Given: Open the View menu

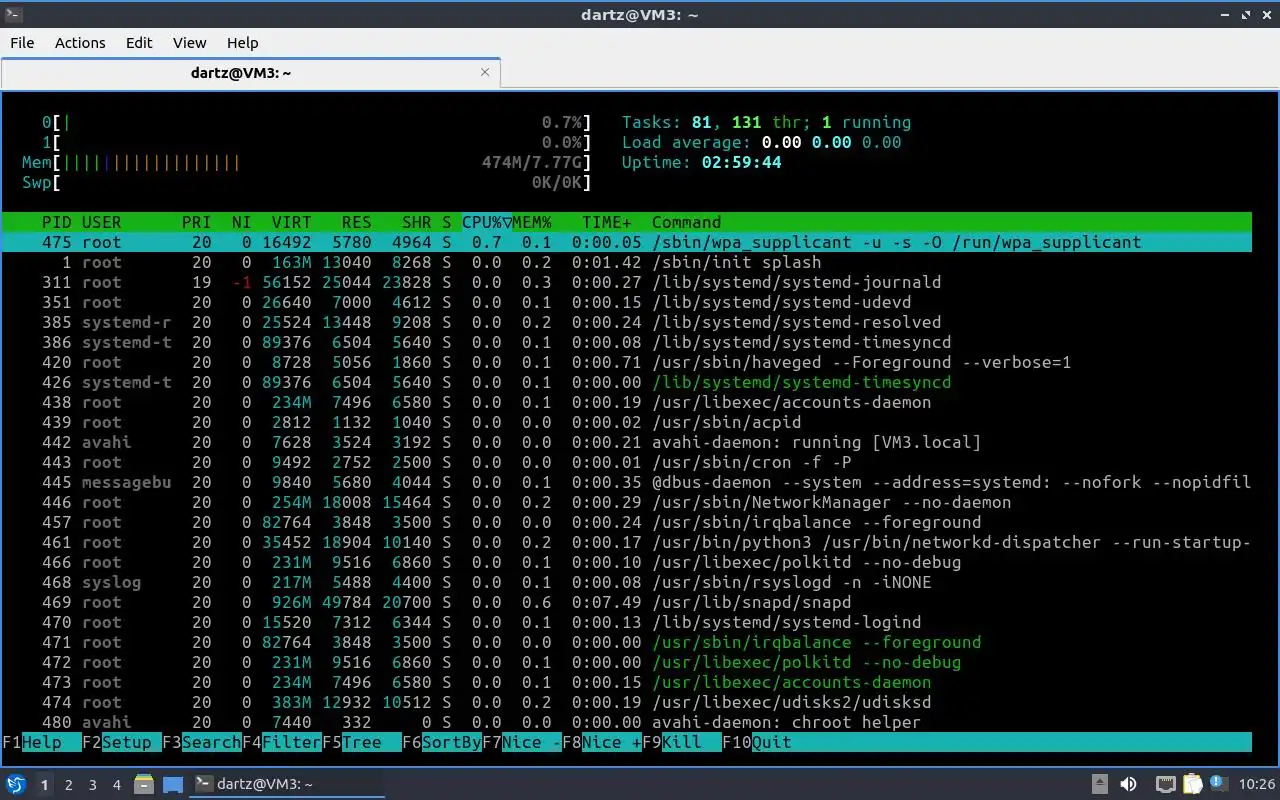Looking at the screenshot, I should coord(189,42).
